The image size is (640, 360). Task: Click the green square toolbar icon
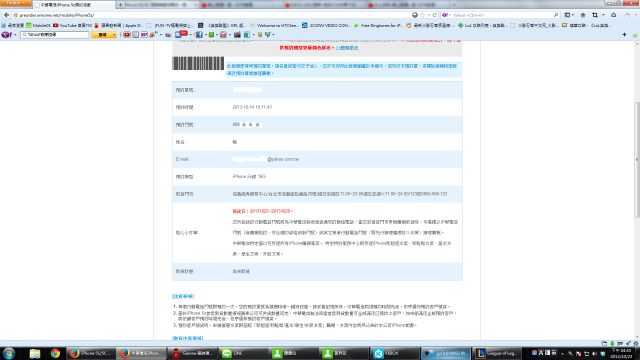pyautogui.click(x=211, y=35)
